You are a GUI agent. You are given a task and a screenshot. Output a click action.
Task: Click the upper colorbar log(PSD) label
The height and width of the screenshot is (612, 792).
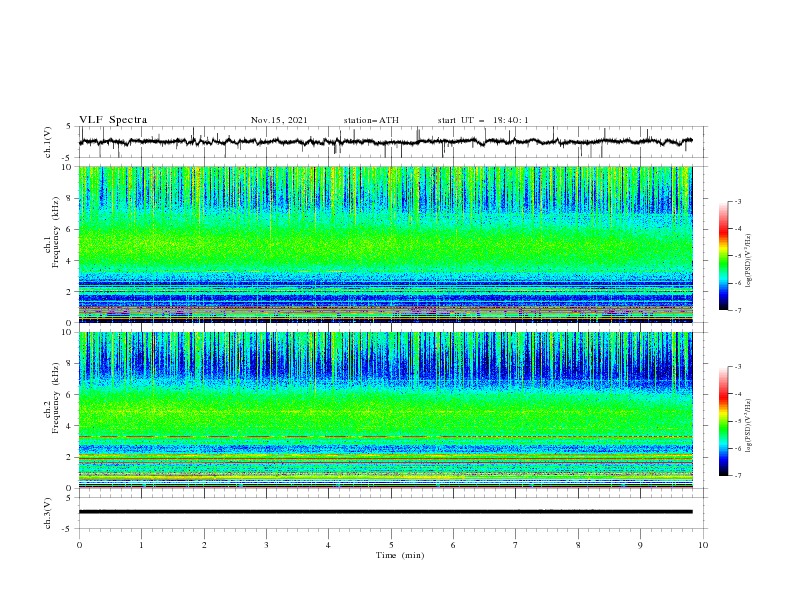[x=749, y=261]
